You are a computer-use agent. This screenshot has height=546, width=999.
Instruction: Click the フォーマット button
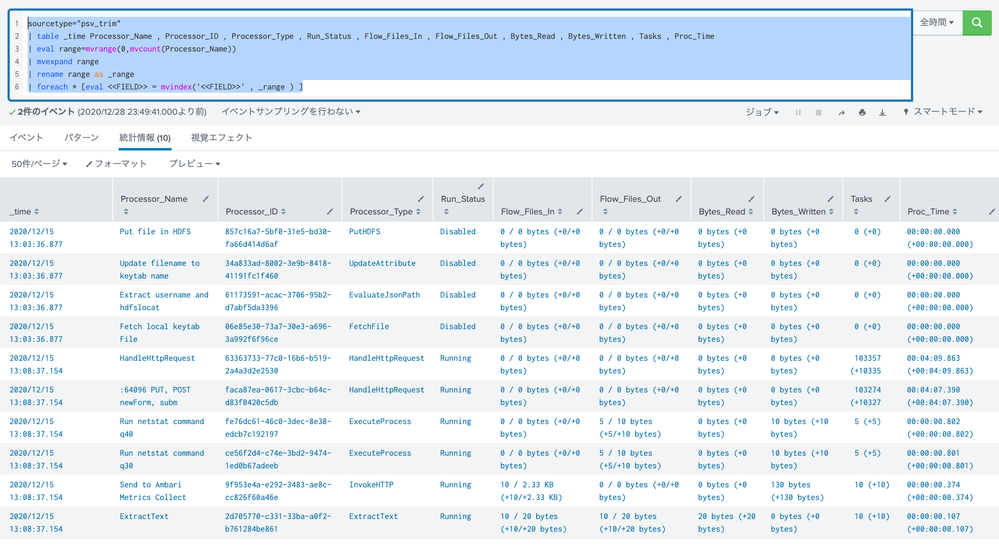[x=117, y=164]
